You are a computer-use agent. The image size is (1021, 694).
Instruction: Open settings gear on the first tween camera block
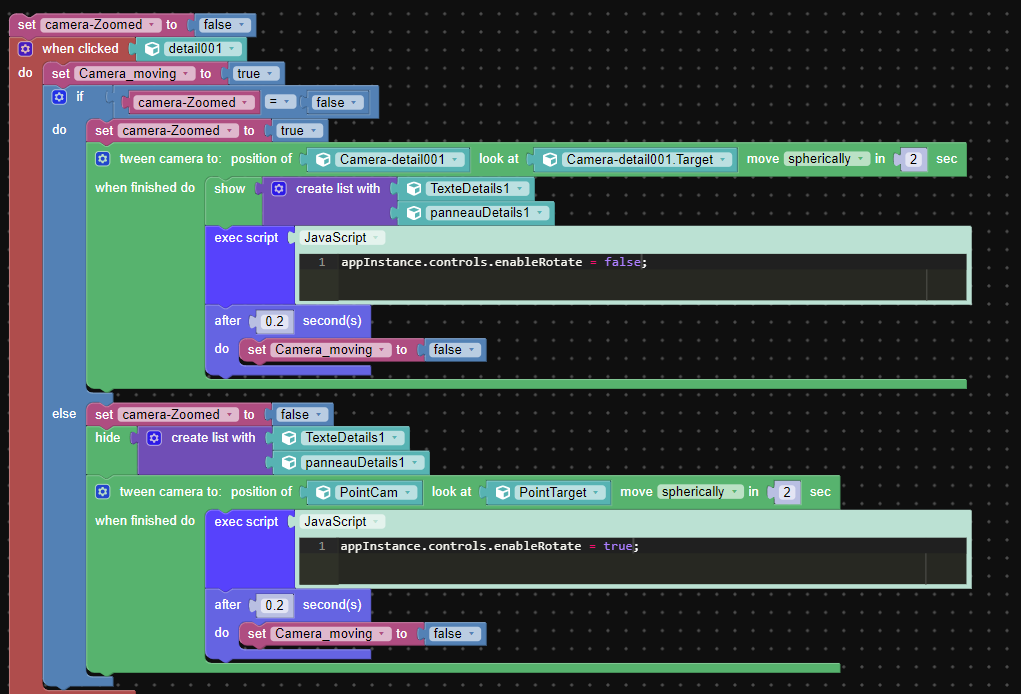103,159
